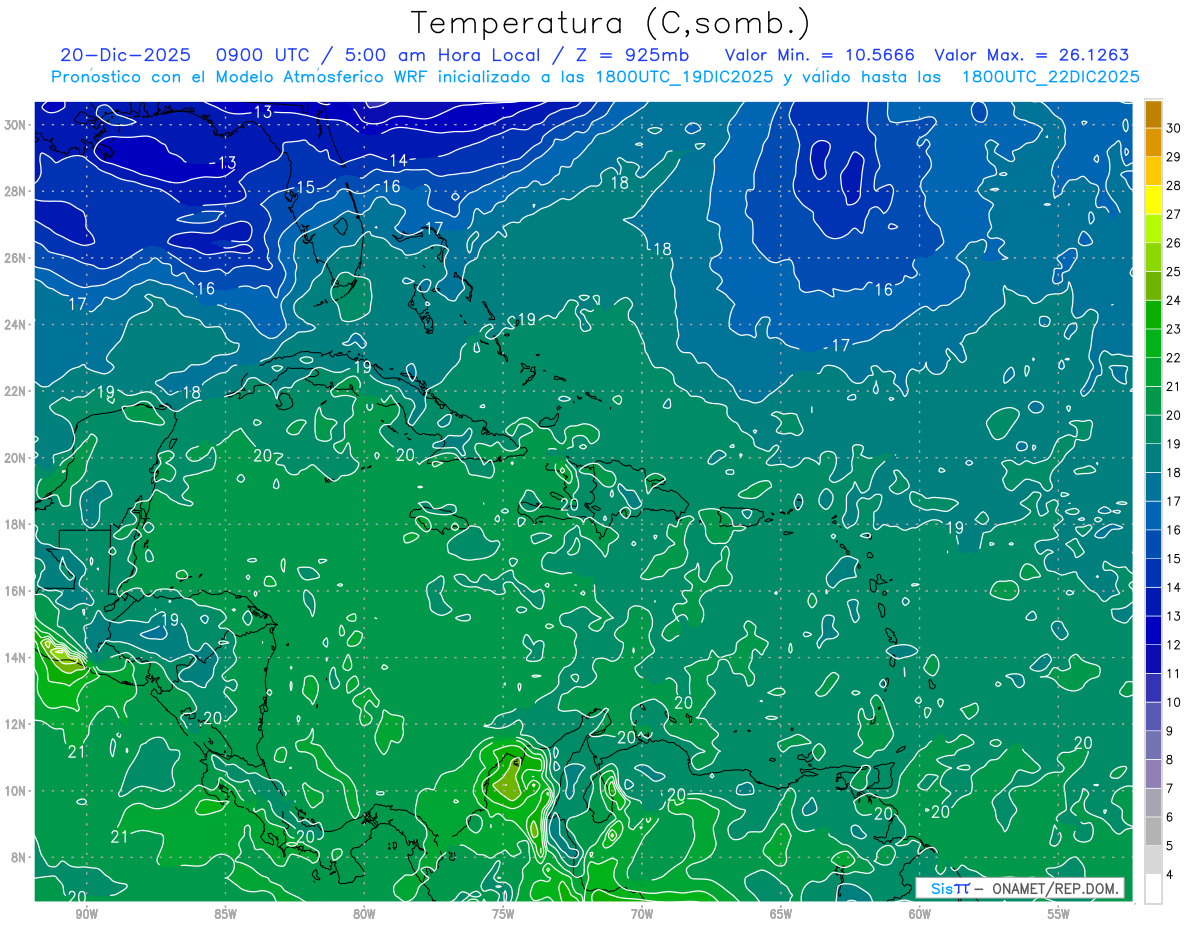1200x927 pixels.
Task: Click the colorbar legend value 6
Action: (1169, 818)
